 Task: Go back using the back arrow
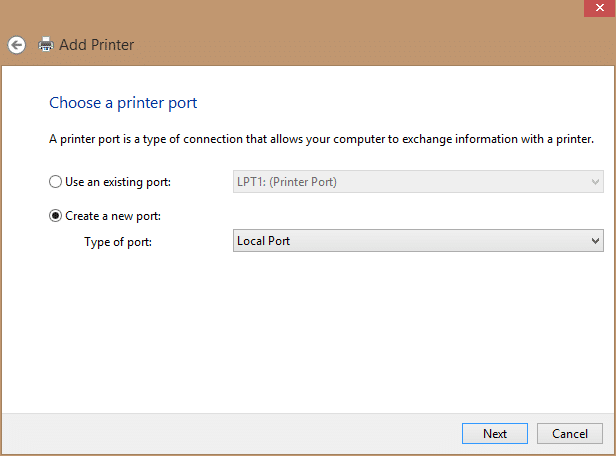16,45
